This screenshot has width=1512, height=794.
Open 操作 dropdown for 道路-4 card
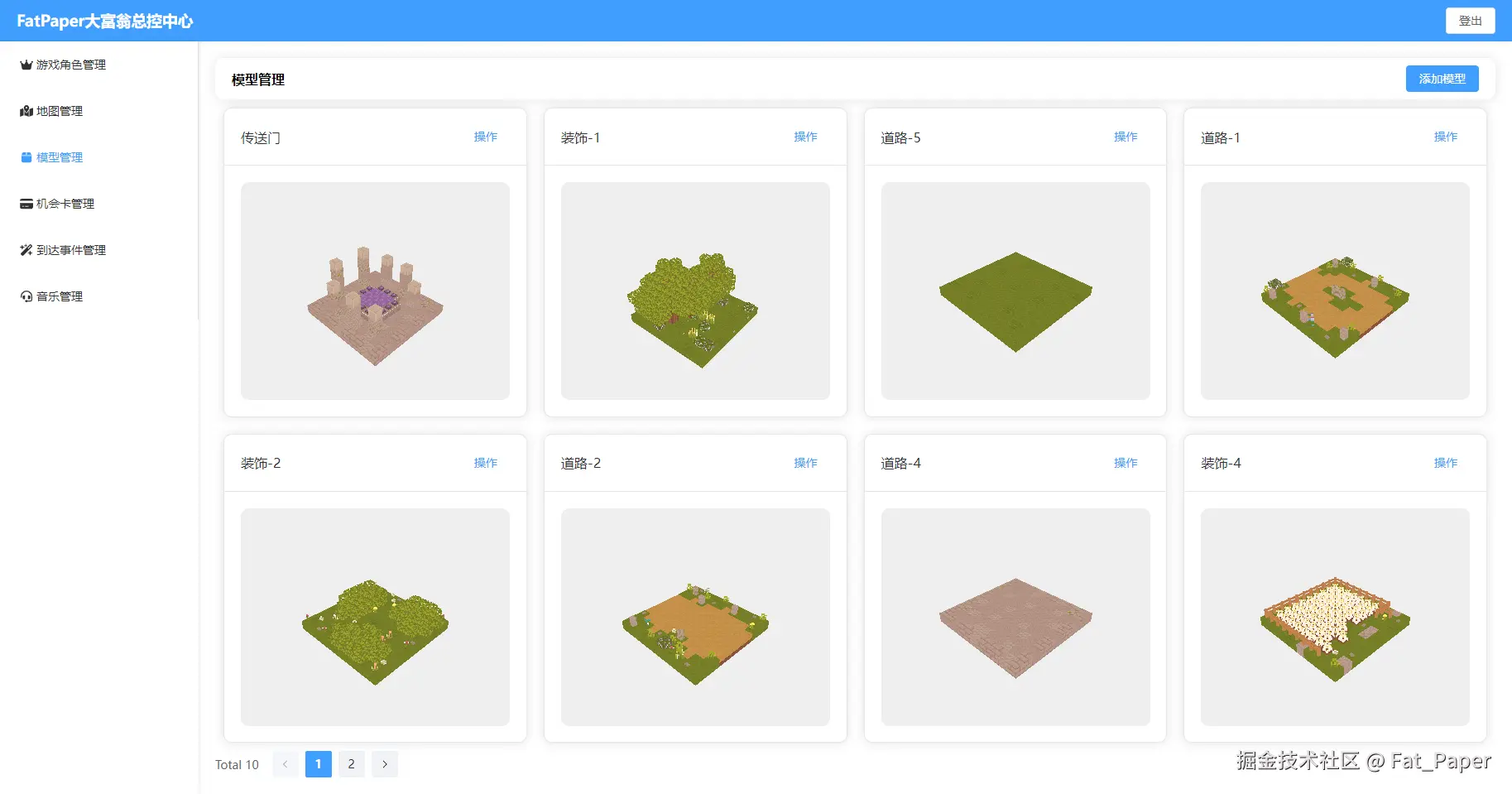point(1126,463)
